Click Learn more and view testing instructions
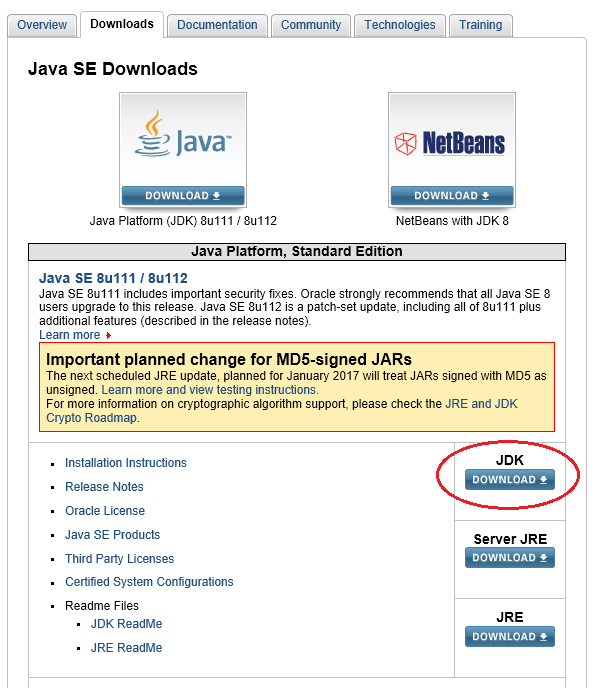This screenshot has height=688, width=597. (210, 390)
